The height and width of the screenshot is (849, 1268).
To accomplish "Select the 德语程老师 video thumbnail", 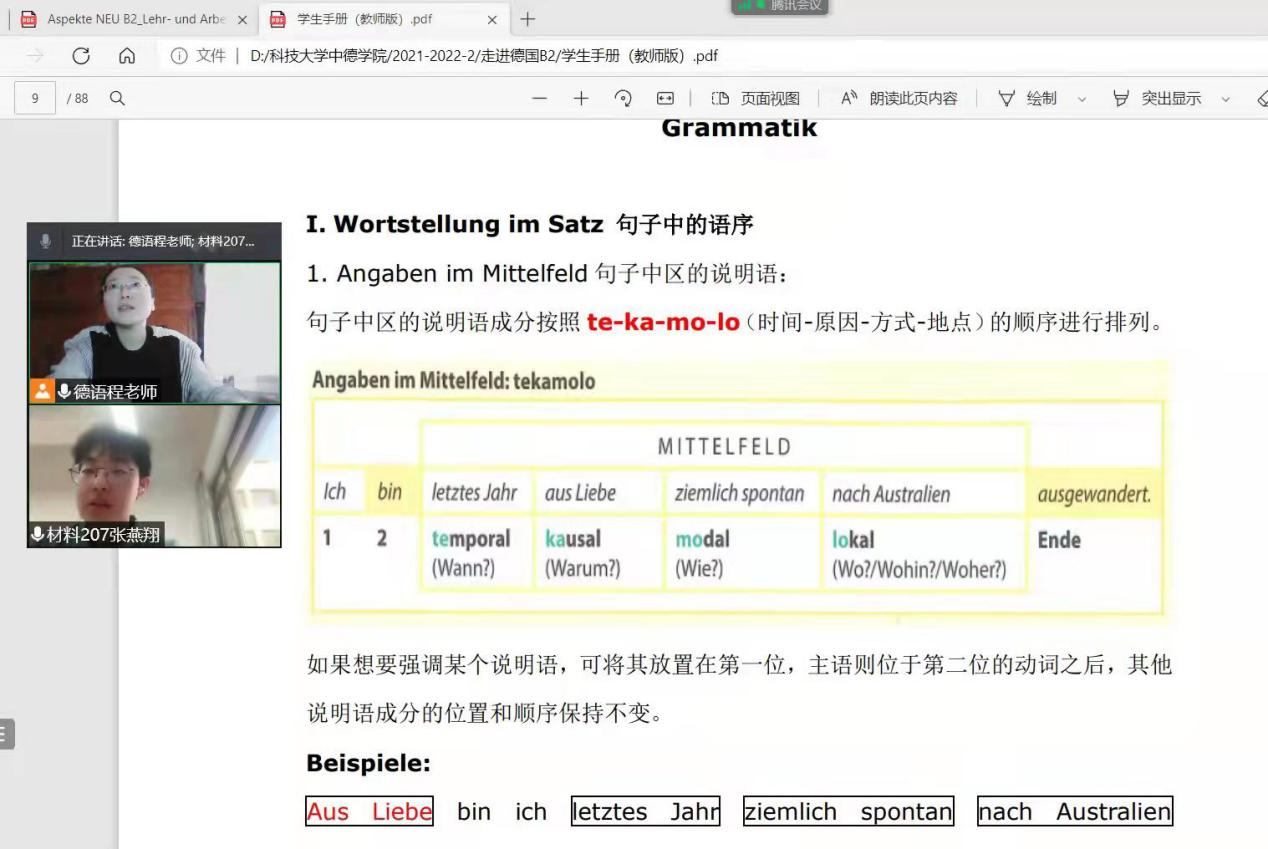I will 154,332.
